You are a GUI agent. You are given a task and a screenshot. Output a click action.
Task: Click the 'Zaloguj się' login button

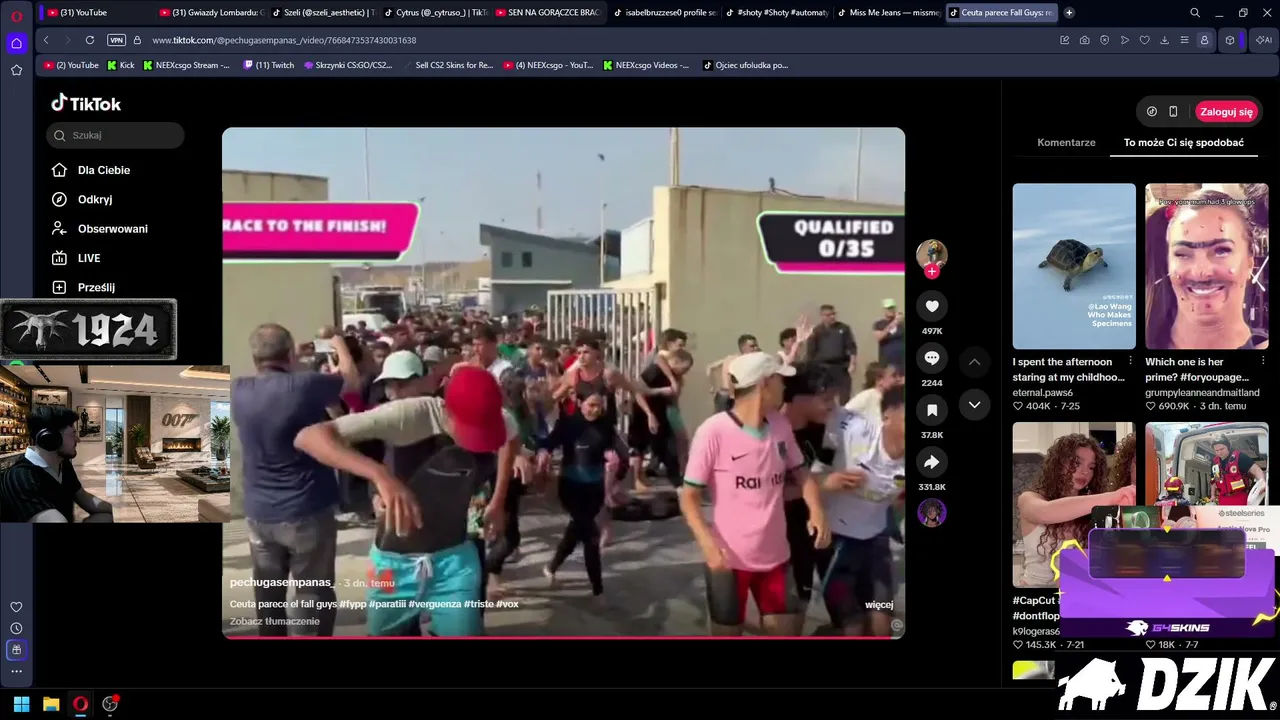(x=1226, y=112)
